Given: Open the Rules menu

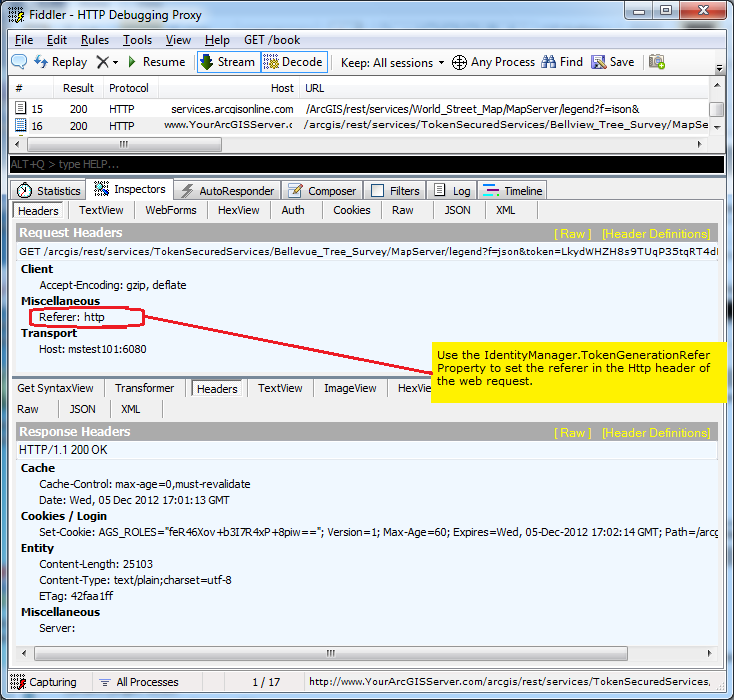Looking at the screenshot, I should click(95, 40).
